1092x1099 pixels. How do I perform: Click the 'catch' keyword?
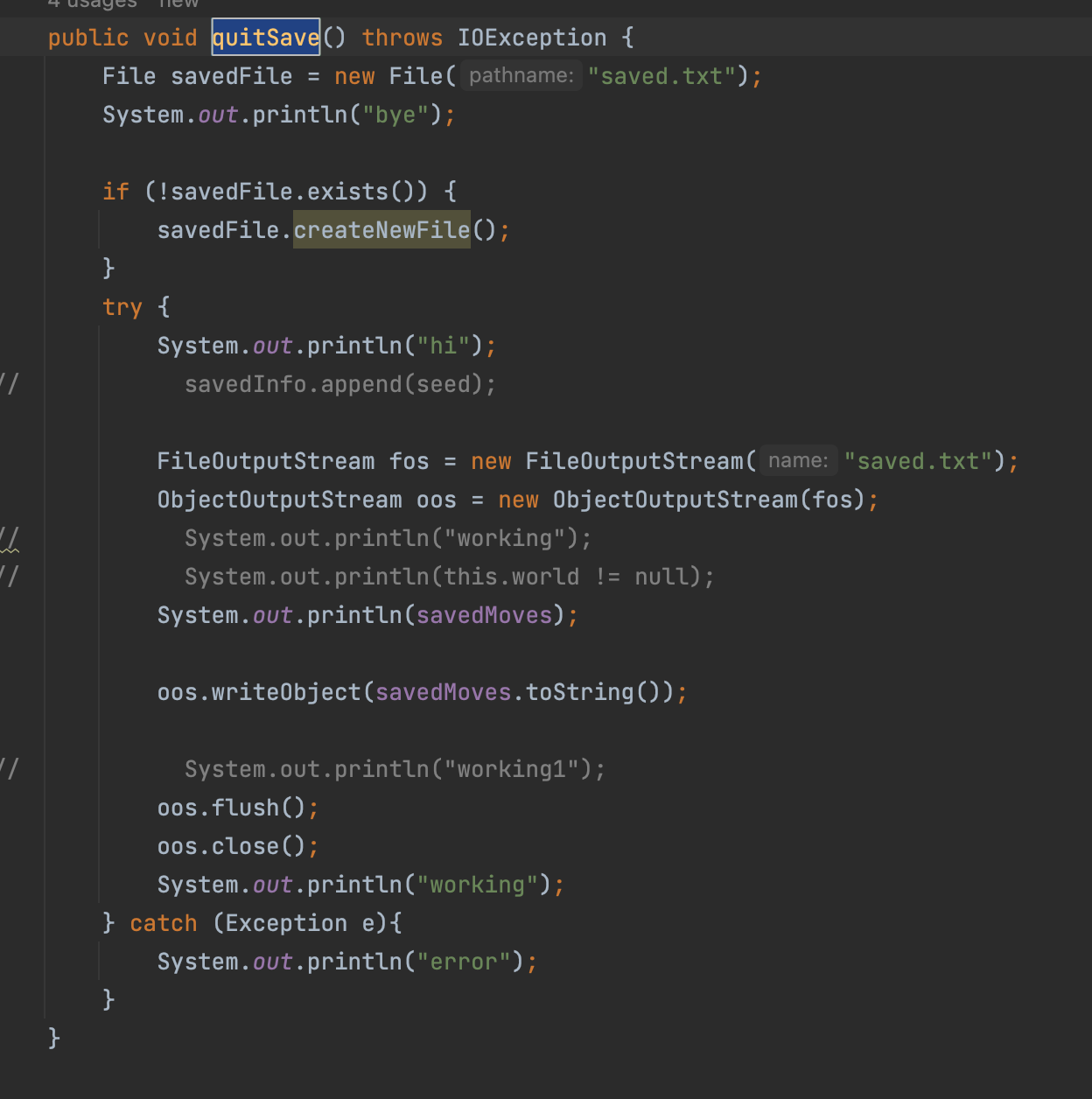click(x=163, y=923)
